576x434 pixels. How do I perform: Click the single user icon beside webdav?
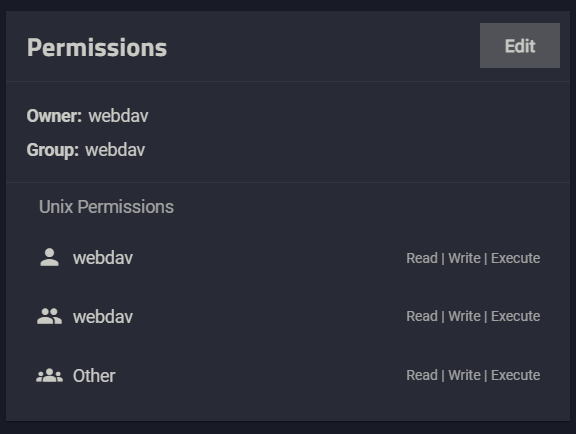(x=49, y=257)
